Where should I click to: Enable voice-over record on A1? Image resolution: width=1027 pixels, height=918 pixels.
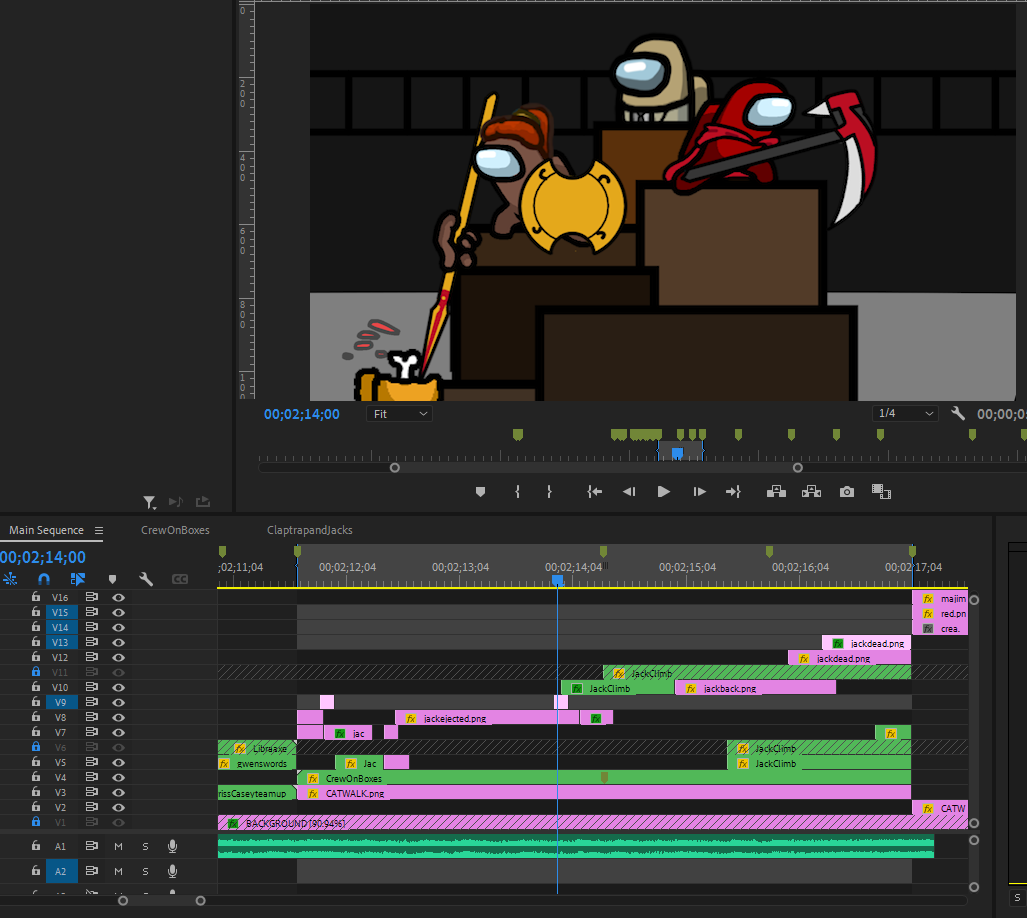pos(172,847)
